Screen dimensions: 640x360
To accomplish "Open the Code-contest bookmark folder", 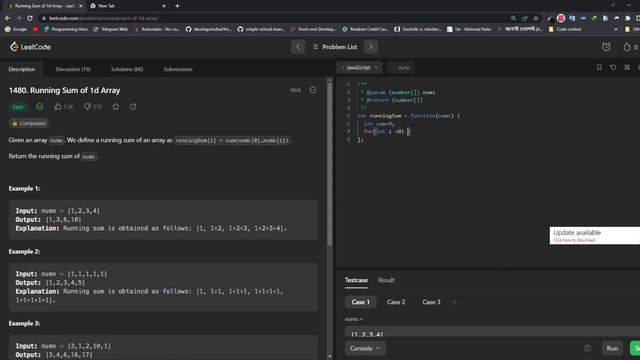I will pos(565,29).
